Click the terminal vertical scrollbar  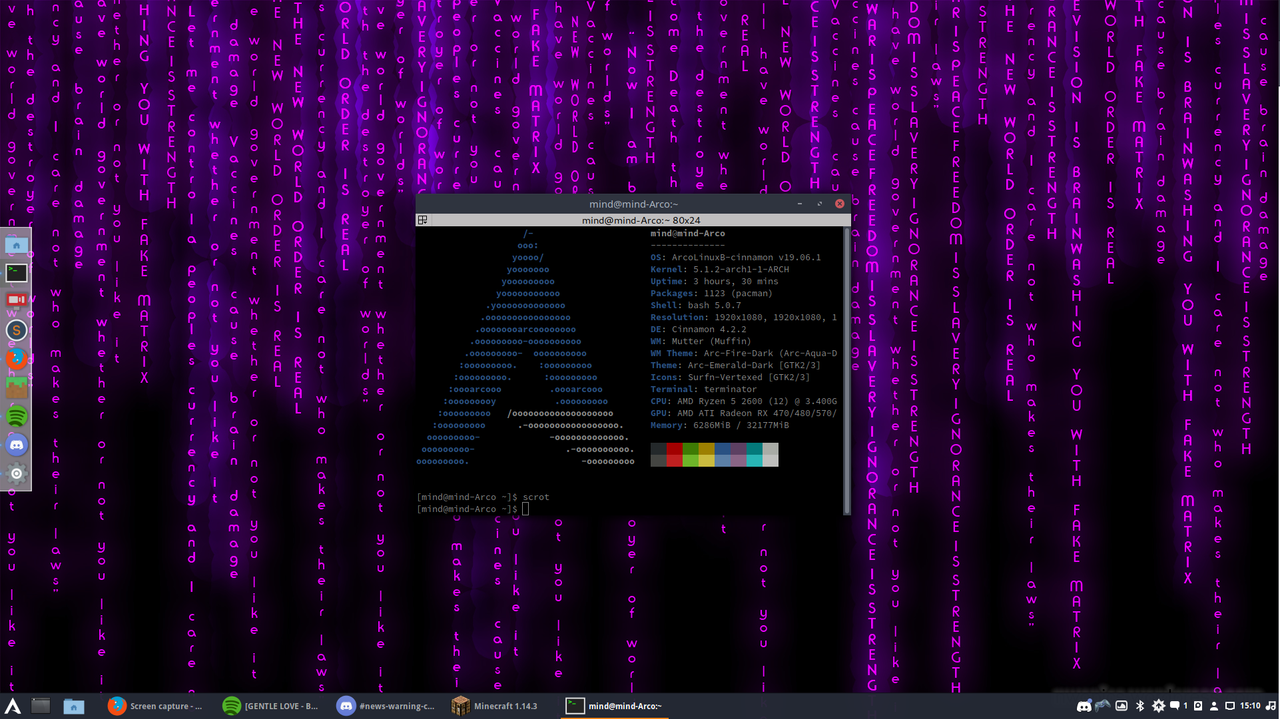[847, 370]
